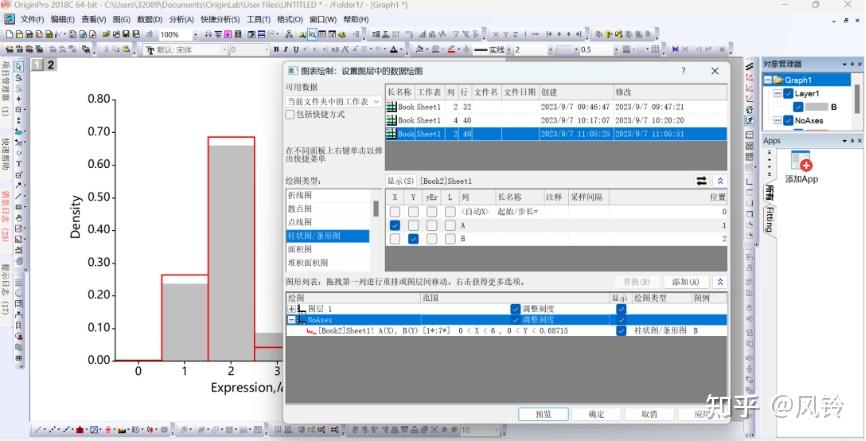Viewport: 866px width, 441px height.
Task: Toggle NoAxes checkbox in Object Manager
Action: pyautogui.click(x=789, y=120)
